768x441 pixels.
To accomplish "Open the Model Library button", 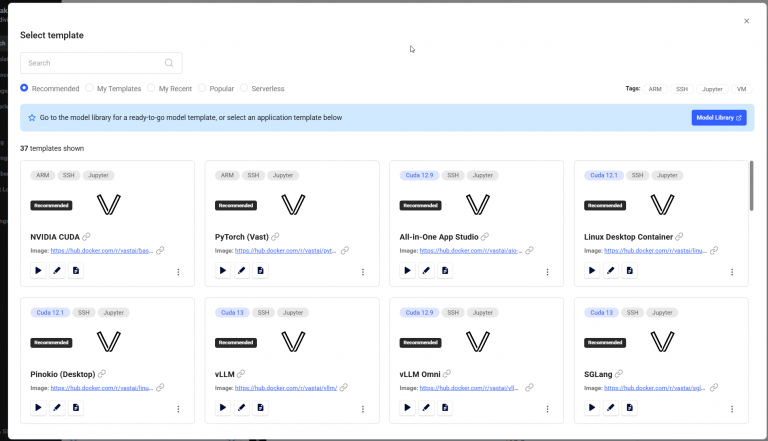I will [x=719, y=118].
